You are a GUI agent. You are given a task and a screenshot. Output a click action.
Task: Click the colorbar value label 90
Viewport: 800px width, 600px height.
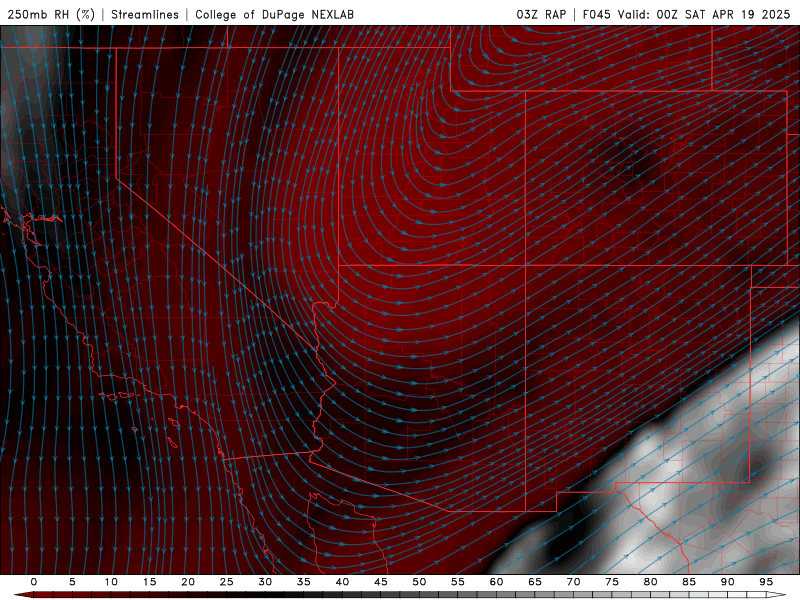click(x=727, y=582)
